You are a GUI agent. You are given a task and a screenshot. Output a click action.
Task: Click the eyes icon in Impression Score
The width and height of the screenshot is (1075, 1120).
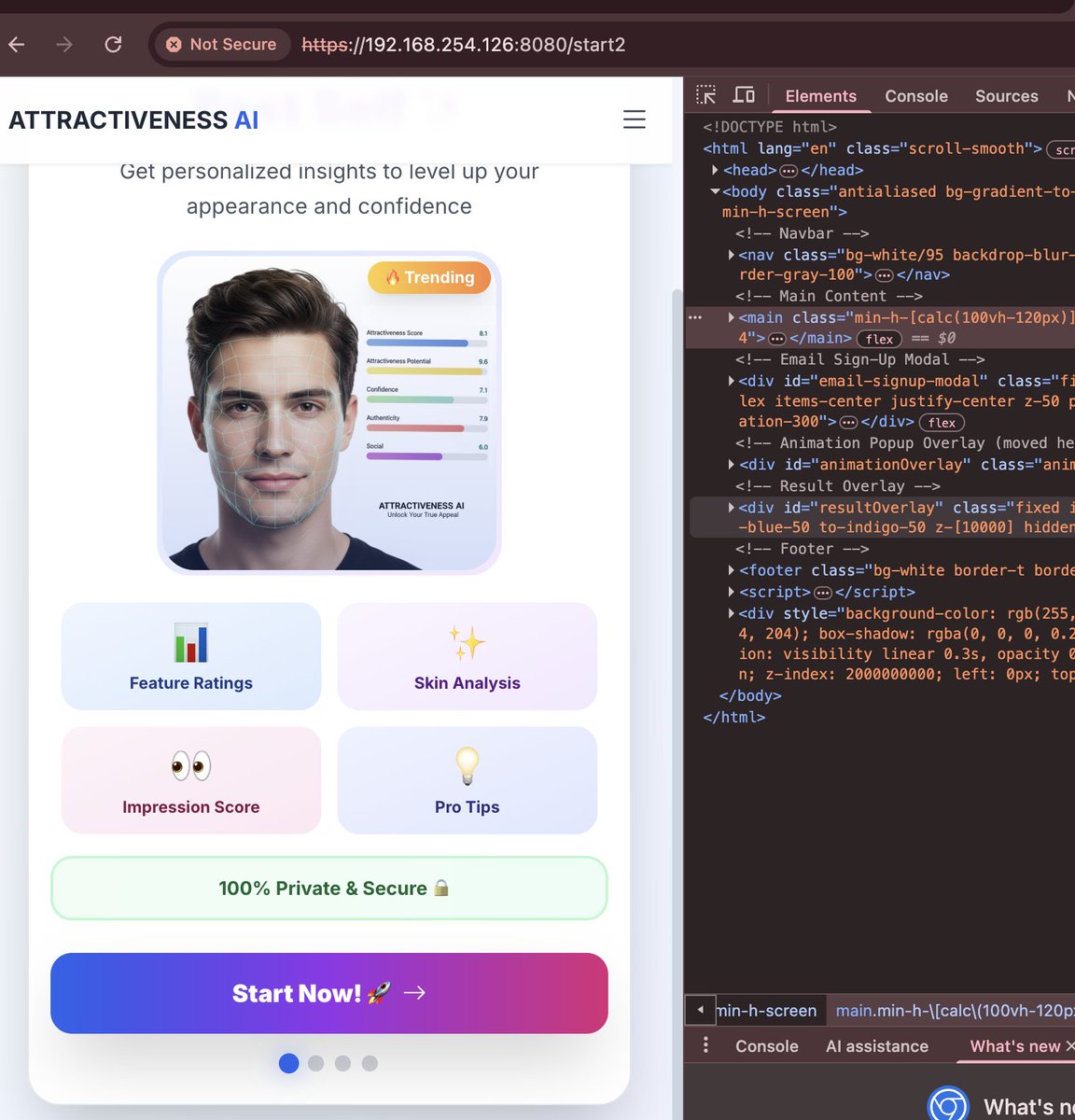191,766
